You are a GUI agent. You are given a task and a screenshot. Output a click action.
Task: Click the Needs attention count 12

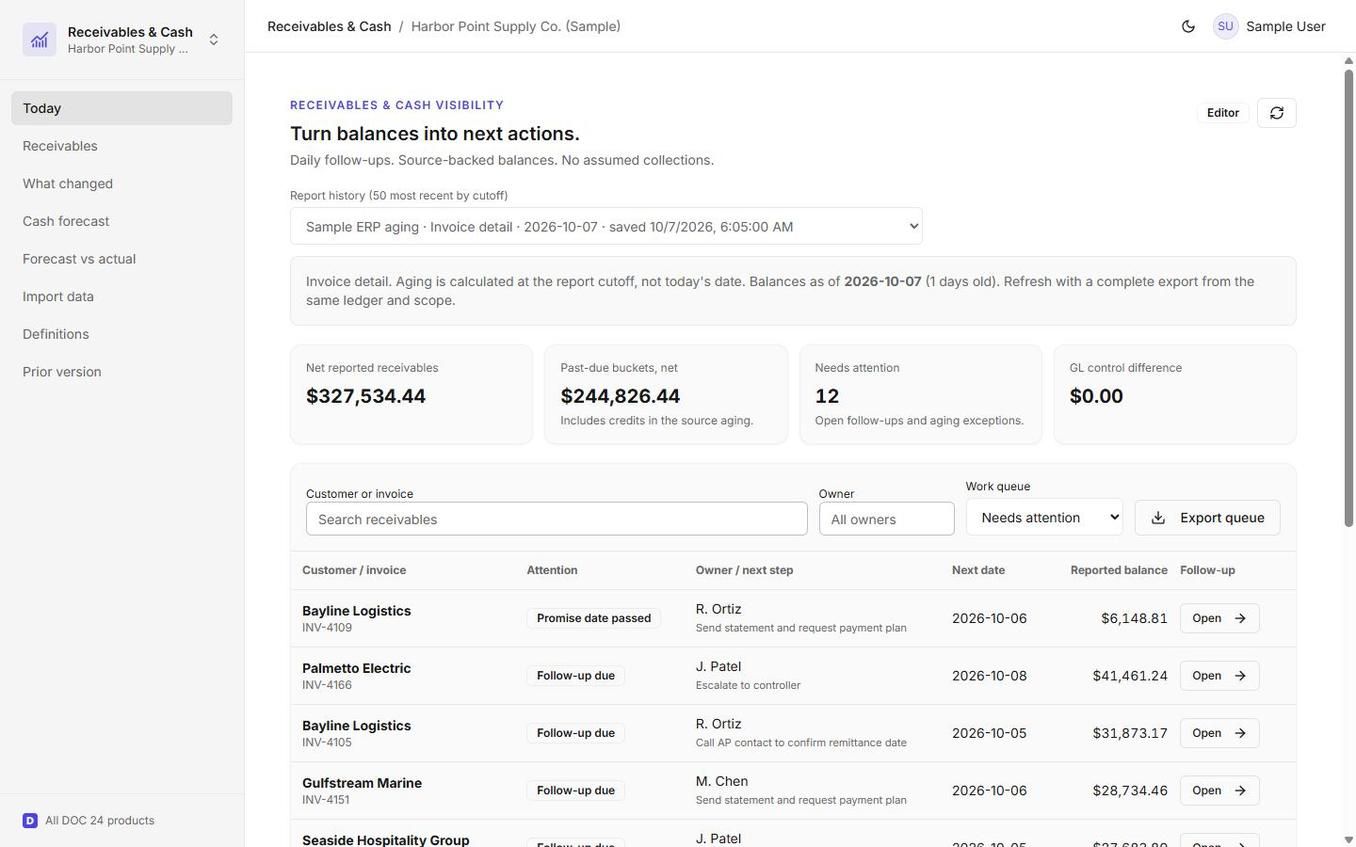pyautogui.click(x=827, y=397)
